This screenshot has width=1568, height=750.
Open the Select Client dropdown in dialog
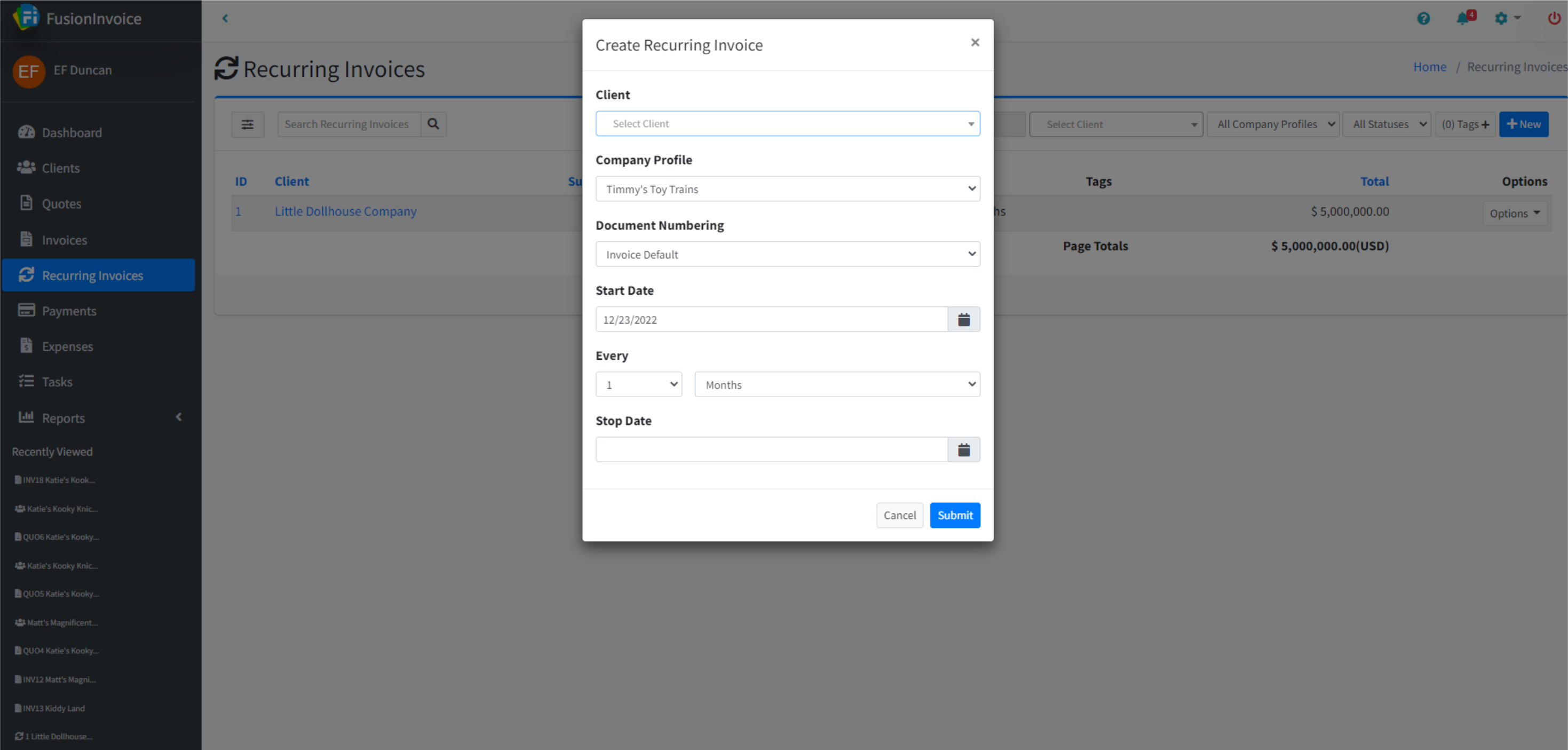tap(787, 124)
